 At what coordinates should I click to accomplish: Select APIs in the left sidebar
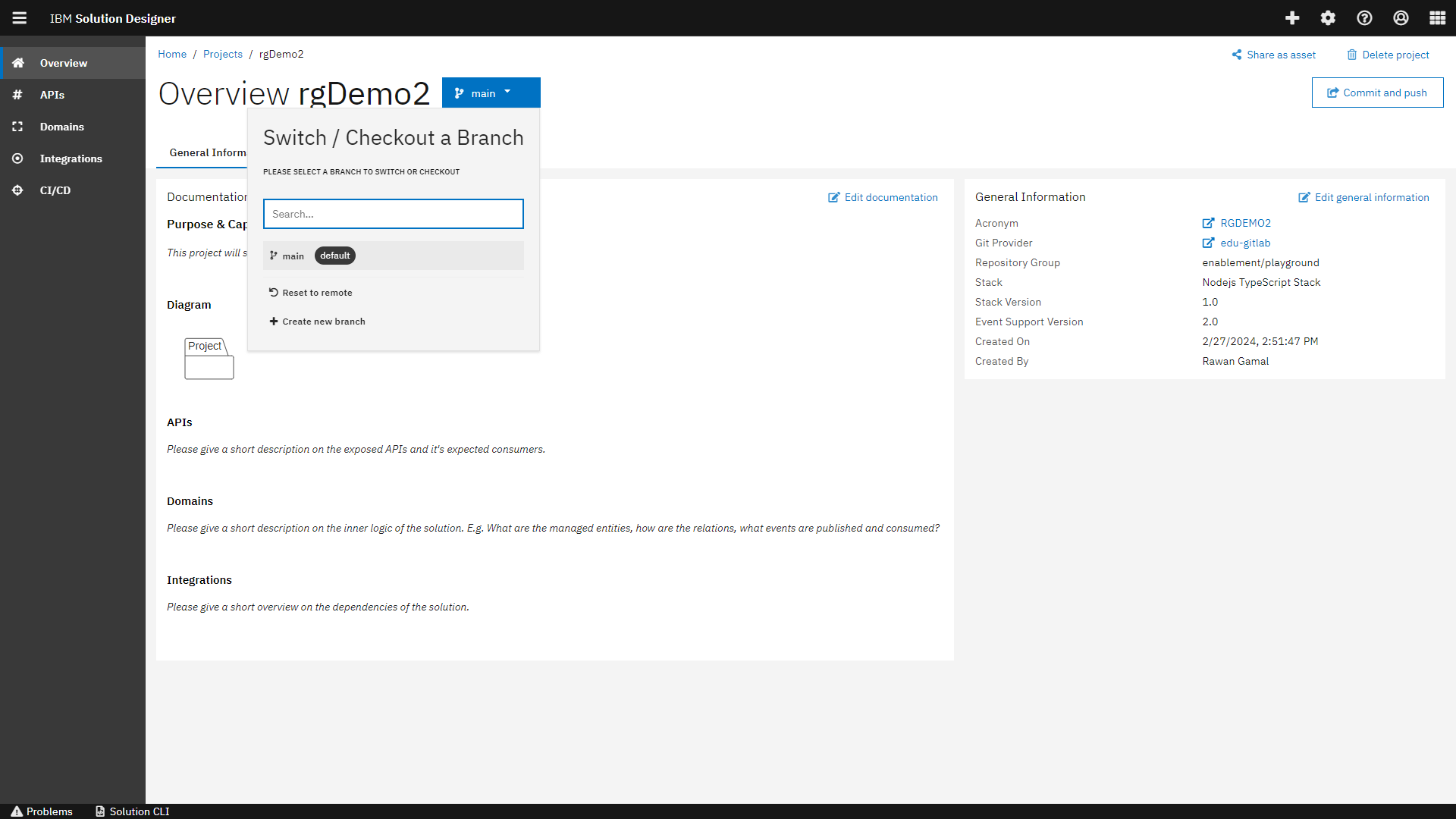click(x=52, y=94)
